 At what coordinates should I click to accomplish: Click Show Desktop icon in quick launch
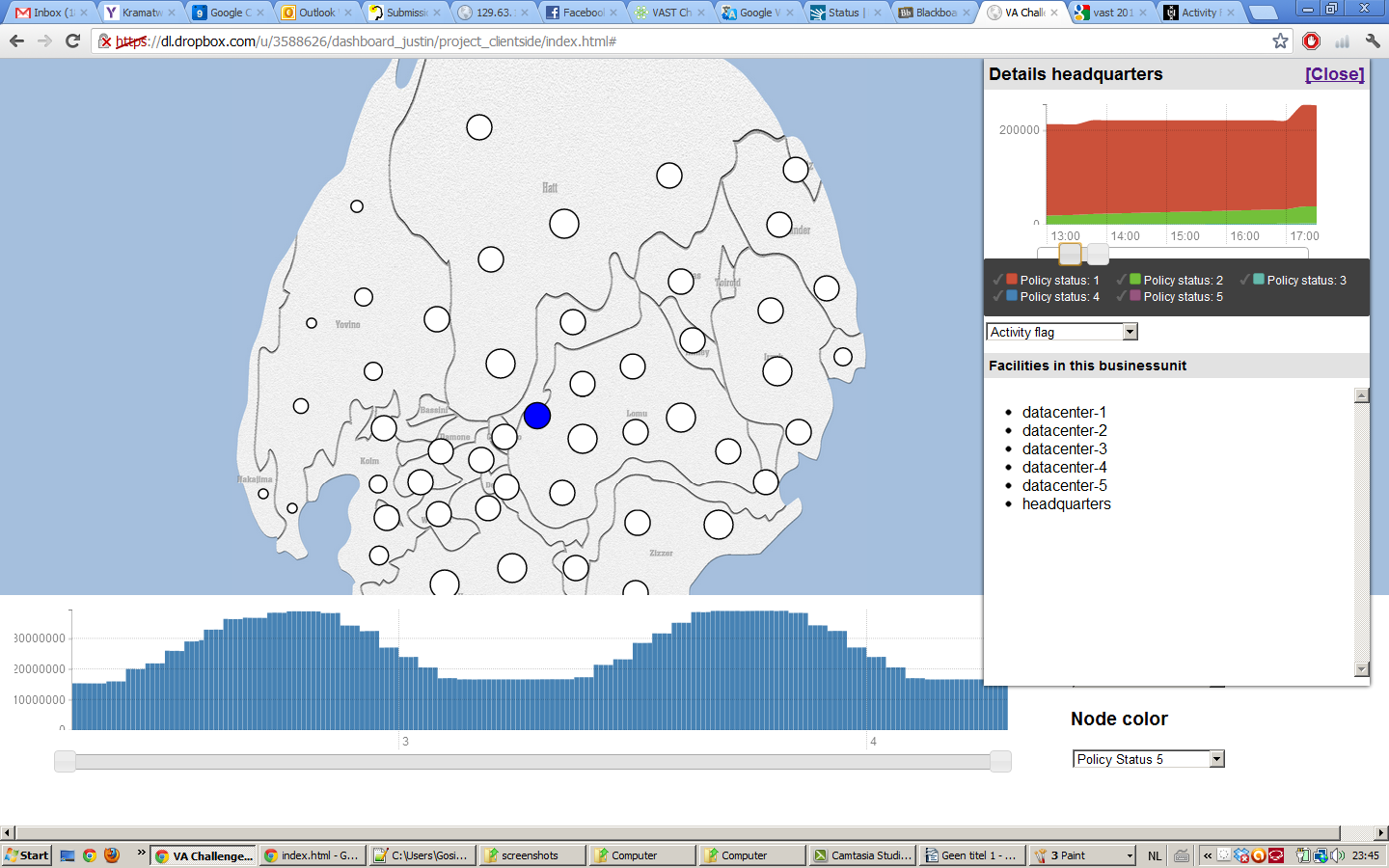[x=68, y=855]
